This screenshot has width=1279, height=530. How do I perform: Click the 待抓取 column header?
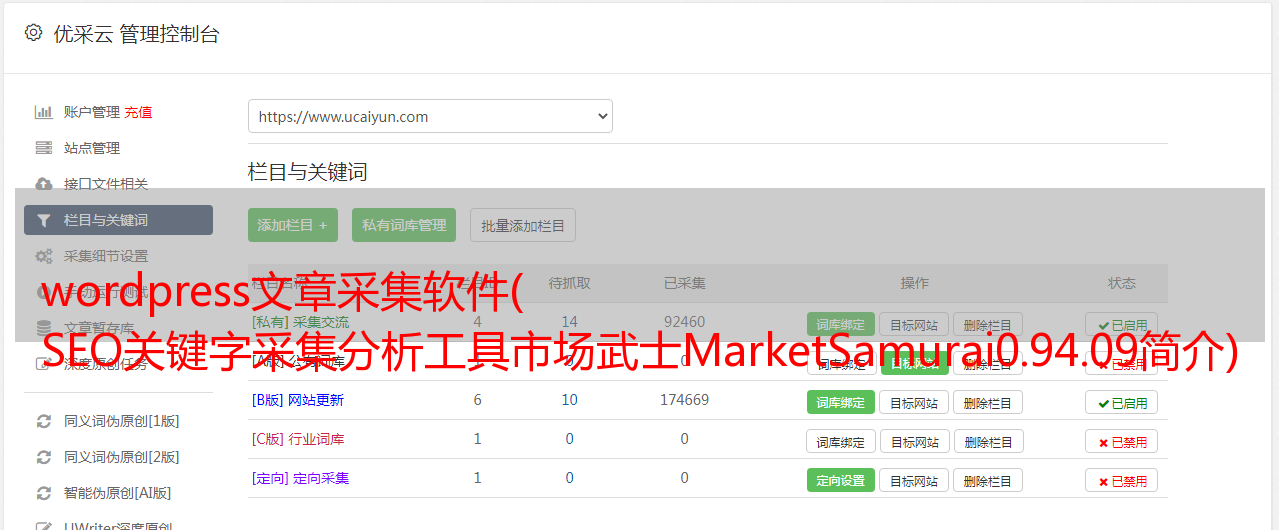click(569, 283)
